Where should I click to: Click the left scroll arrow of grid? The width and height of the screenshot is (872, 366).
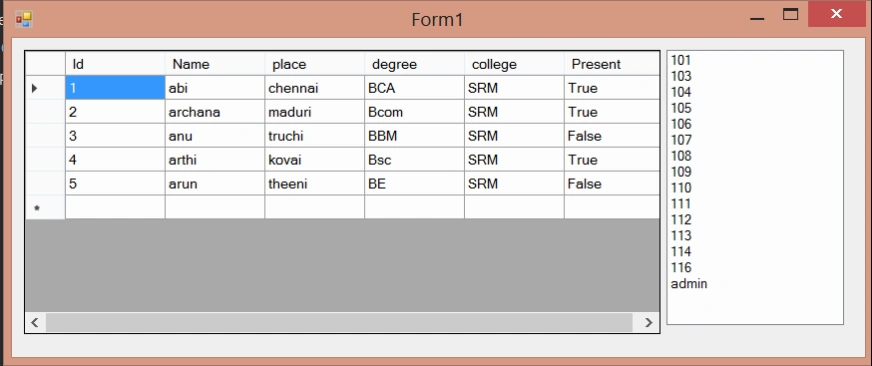tap(35, 322)
